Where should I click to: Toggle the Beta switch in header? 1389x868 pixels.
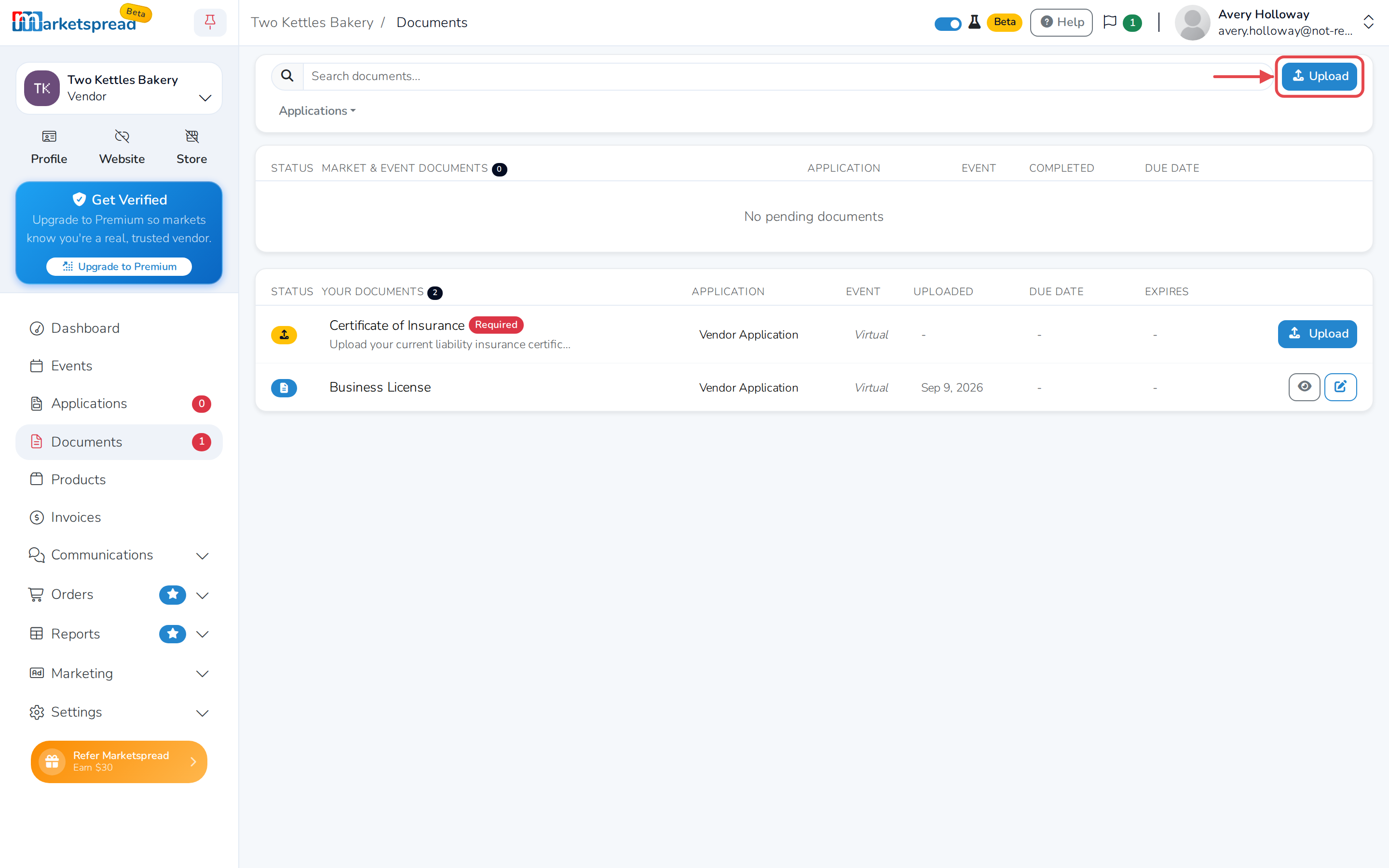click(x=948, y=24)
